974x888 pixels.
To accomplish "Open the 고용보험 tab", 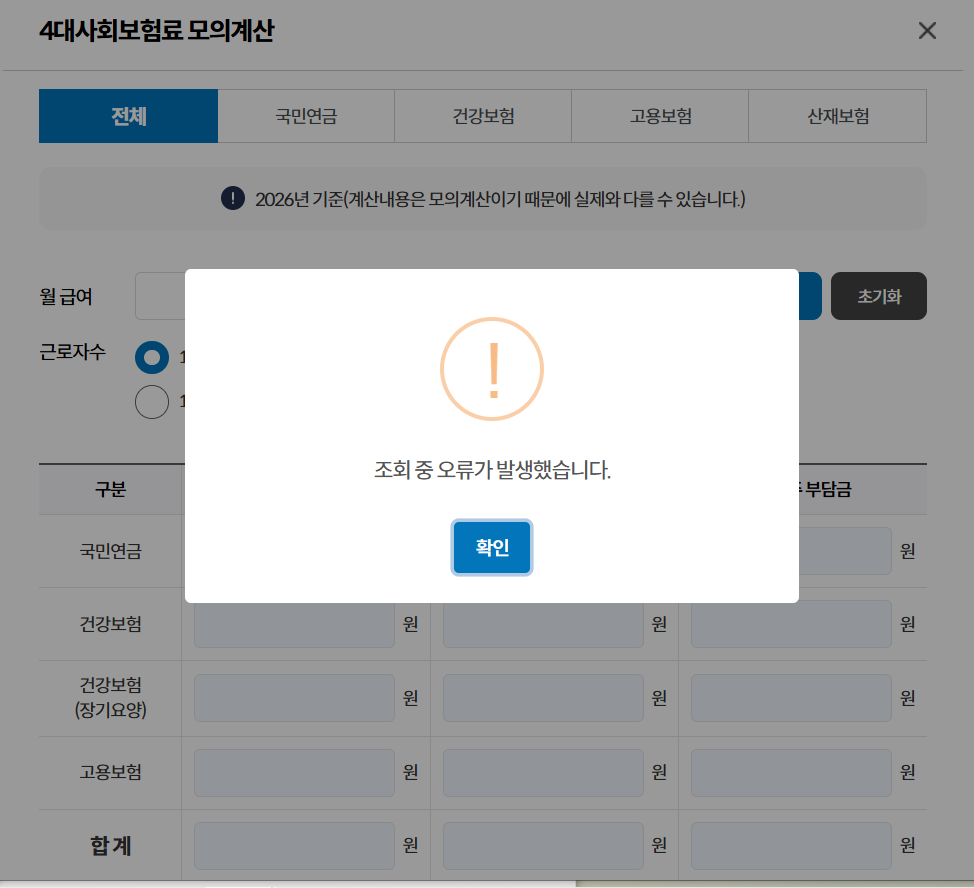I will pos(659,116).
